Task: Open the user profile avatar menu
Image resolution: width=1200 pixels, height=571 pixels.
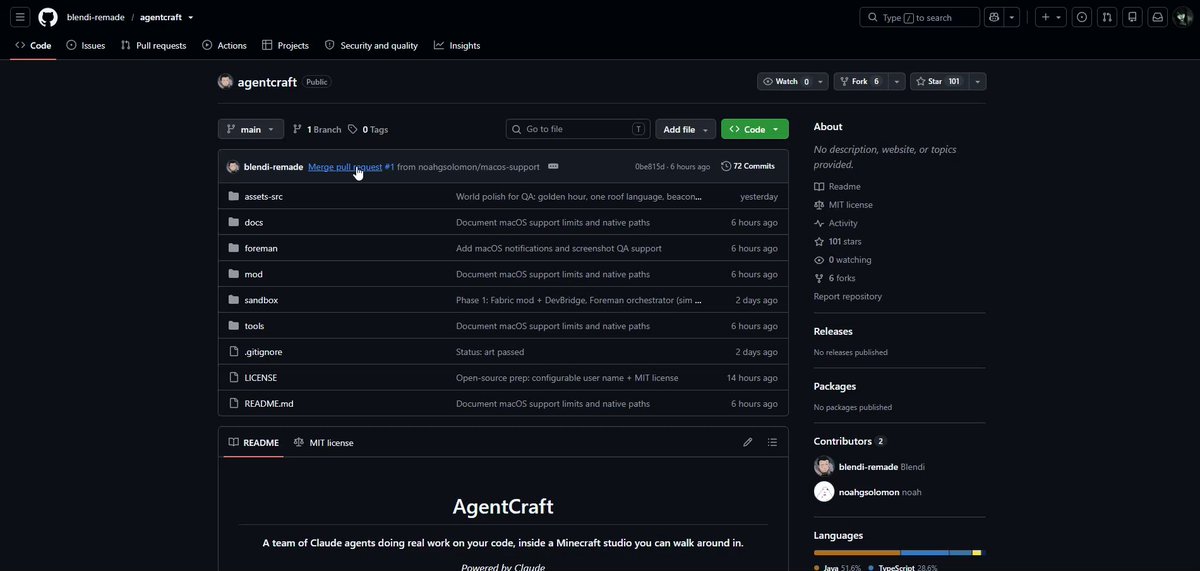Action: 1183,17
